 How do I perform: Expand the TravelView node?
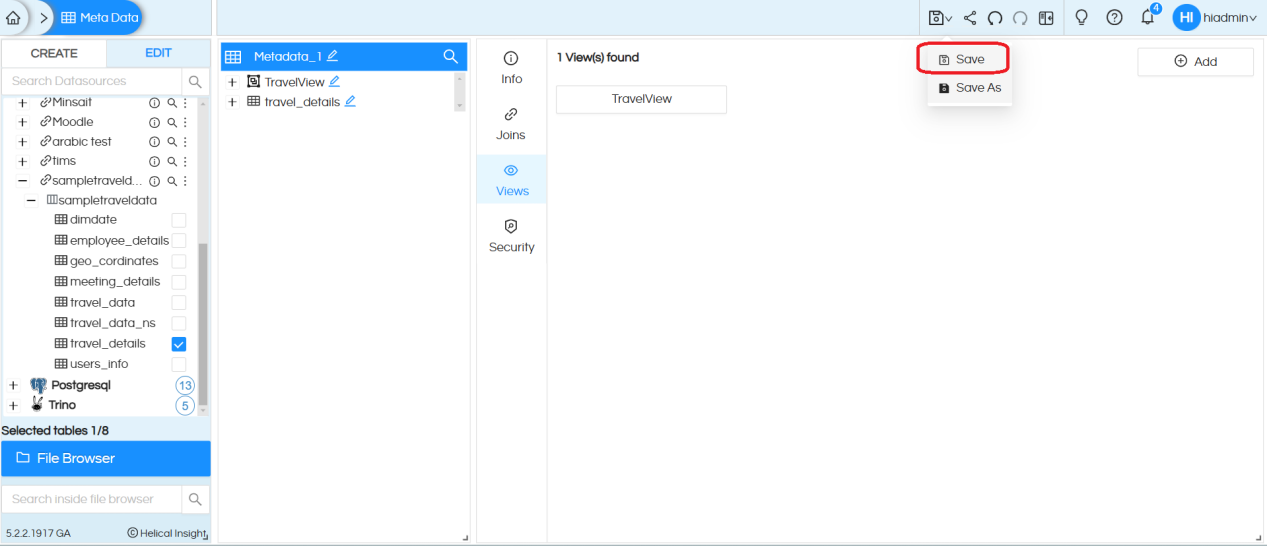(232, 82)
